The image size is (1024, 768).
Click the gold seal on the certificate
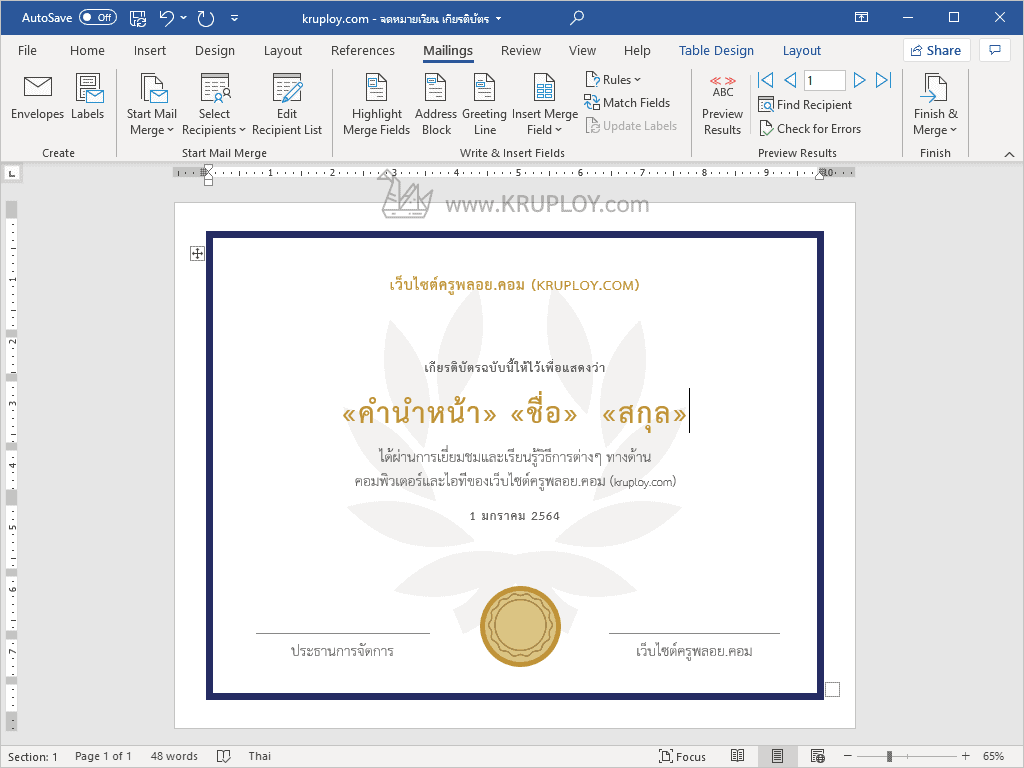(520, 626)
